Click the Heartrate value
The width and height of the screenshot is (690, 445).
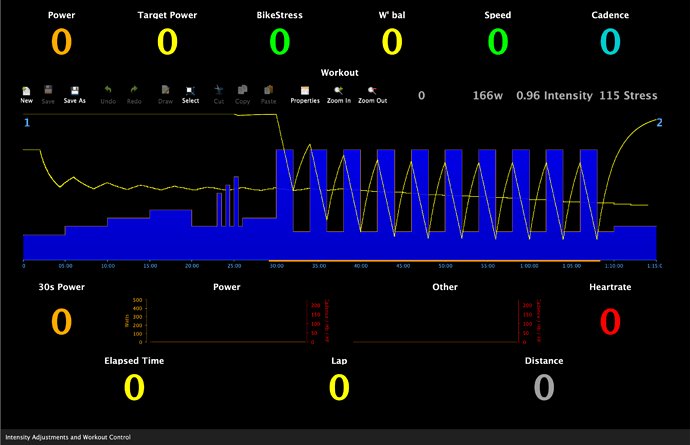(610, 322)
